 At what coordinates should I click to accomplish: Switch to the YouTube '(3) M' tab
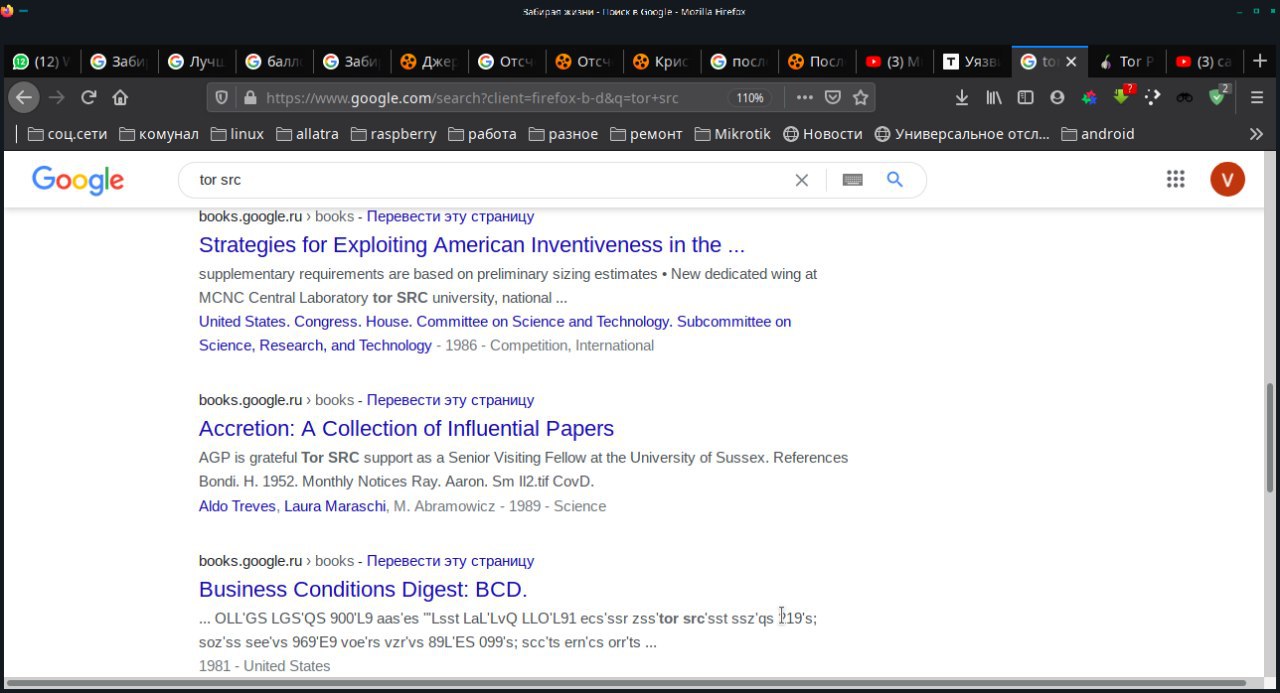coord(894,61)
